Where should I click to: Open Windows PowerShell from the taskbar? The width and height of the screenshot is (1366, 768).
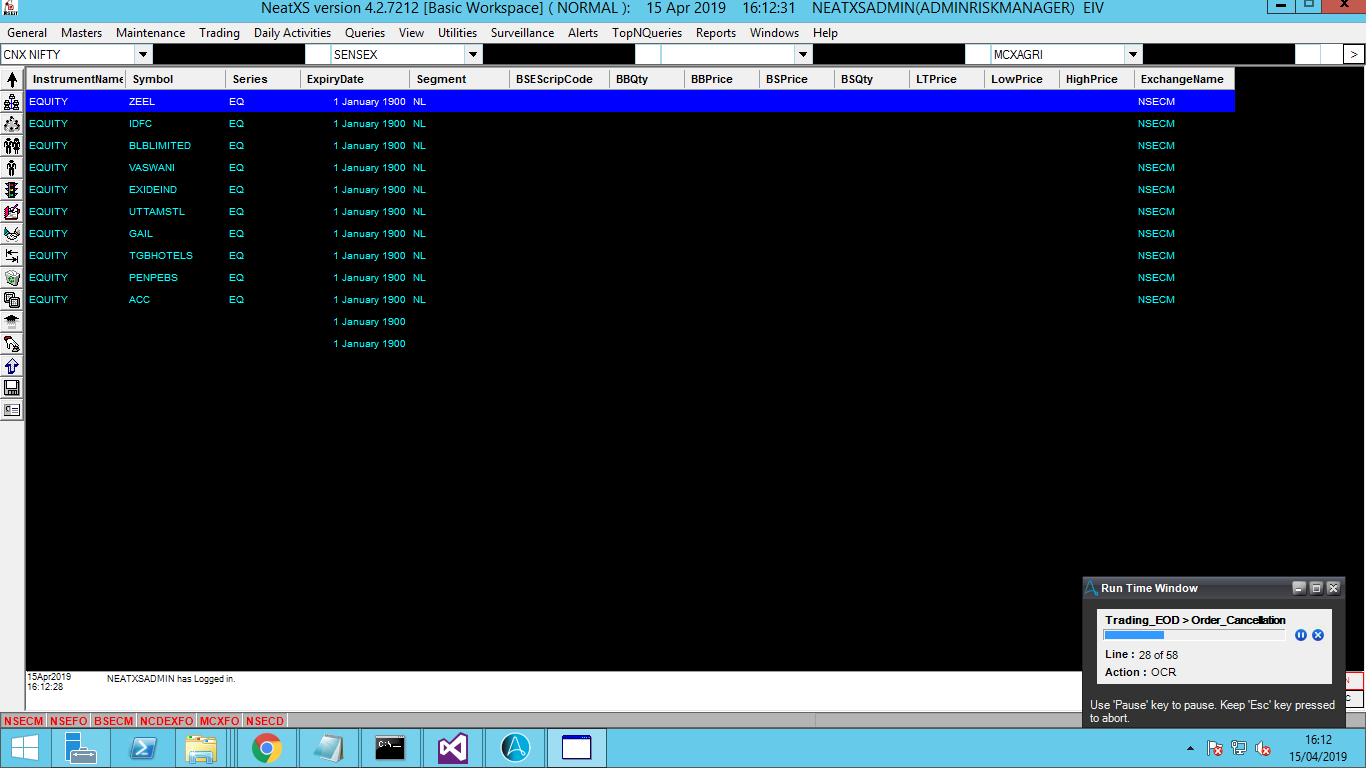coord(142,748)
